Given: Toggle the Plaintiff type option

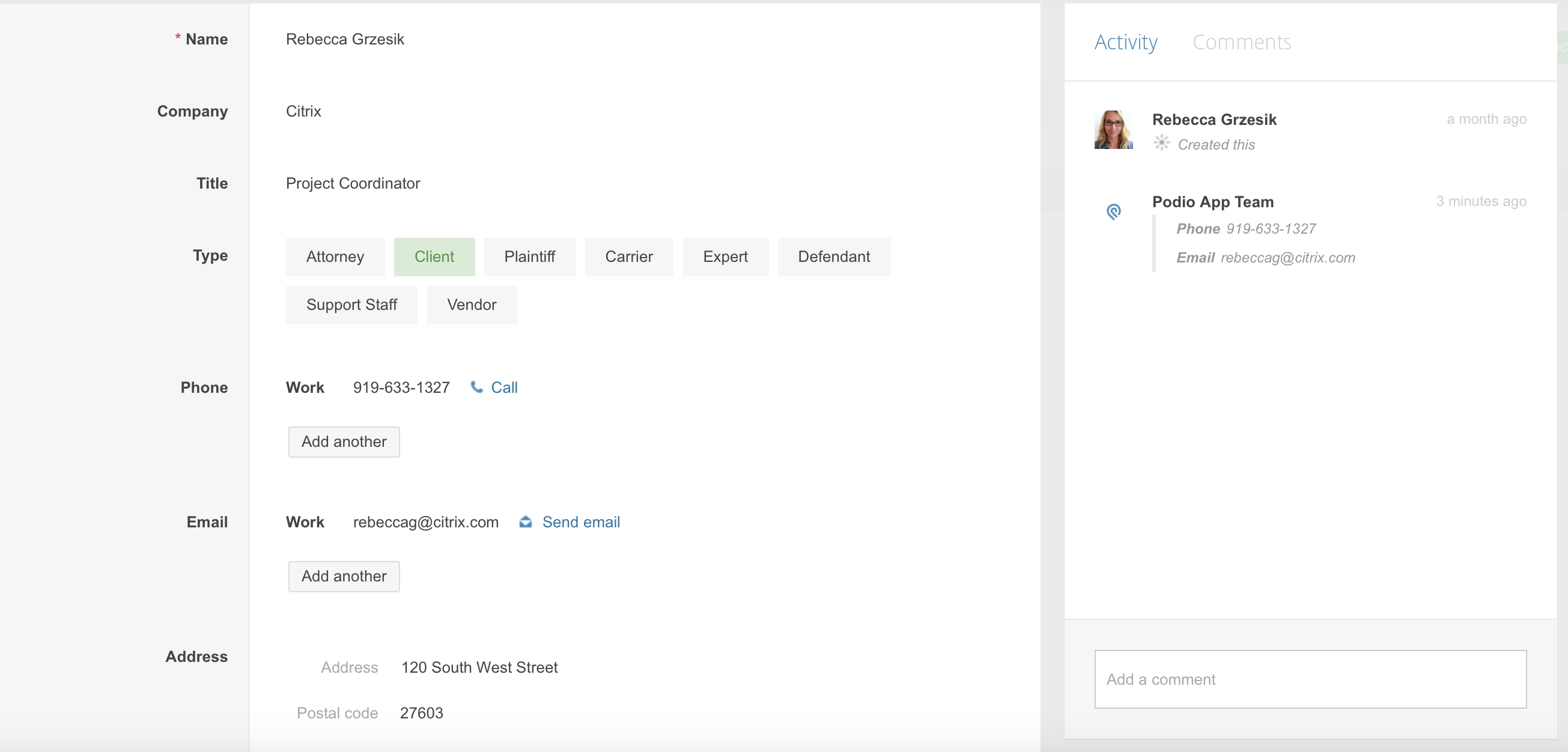Looking at the screenshot, I should click(x=529, y=256).
